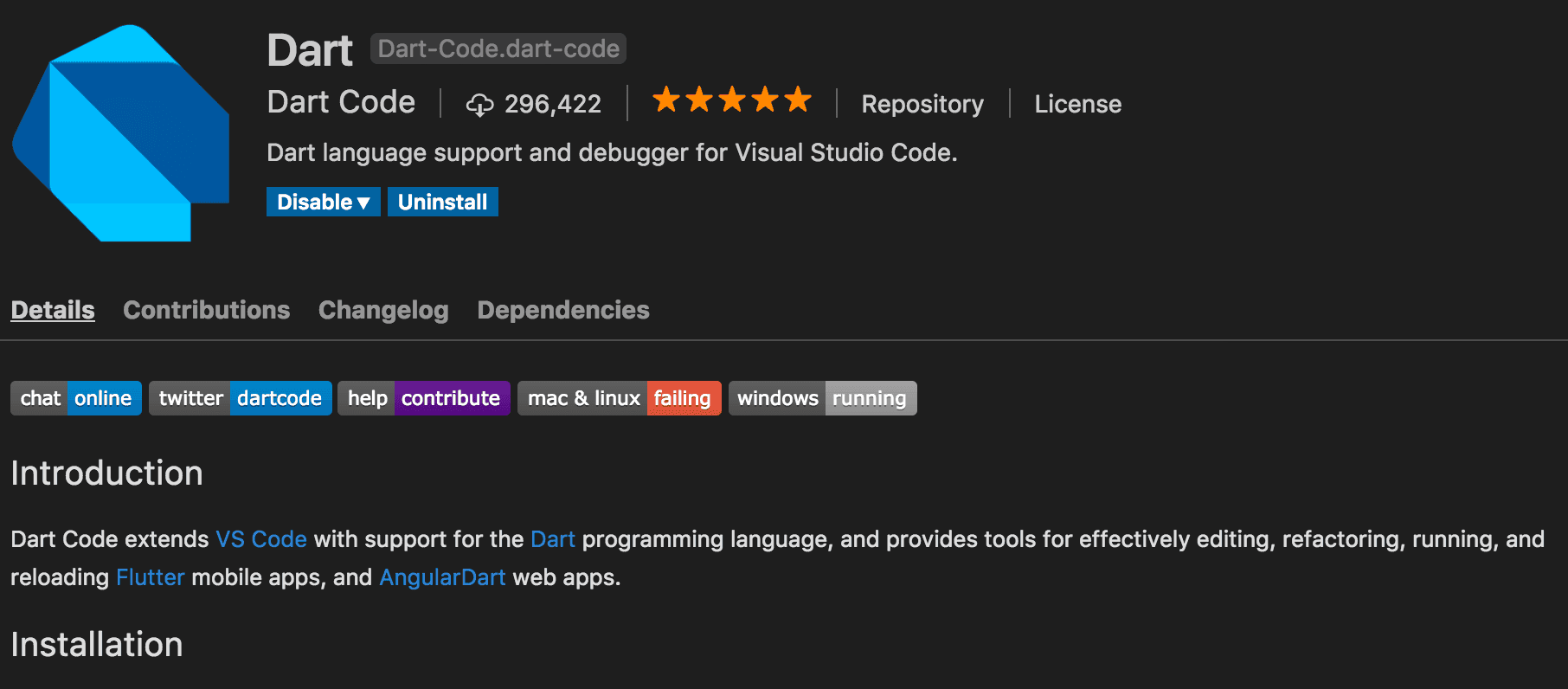Click the help contribute badge
The image size is (1568, 689).
424,398
